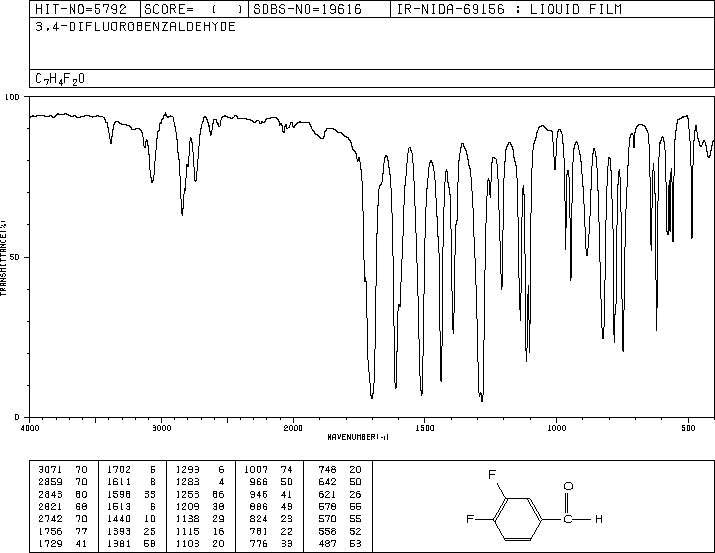Screen dimensions: 715x553
Task: Click peak table entry 1283
Action: 187,482
